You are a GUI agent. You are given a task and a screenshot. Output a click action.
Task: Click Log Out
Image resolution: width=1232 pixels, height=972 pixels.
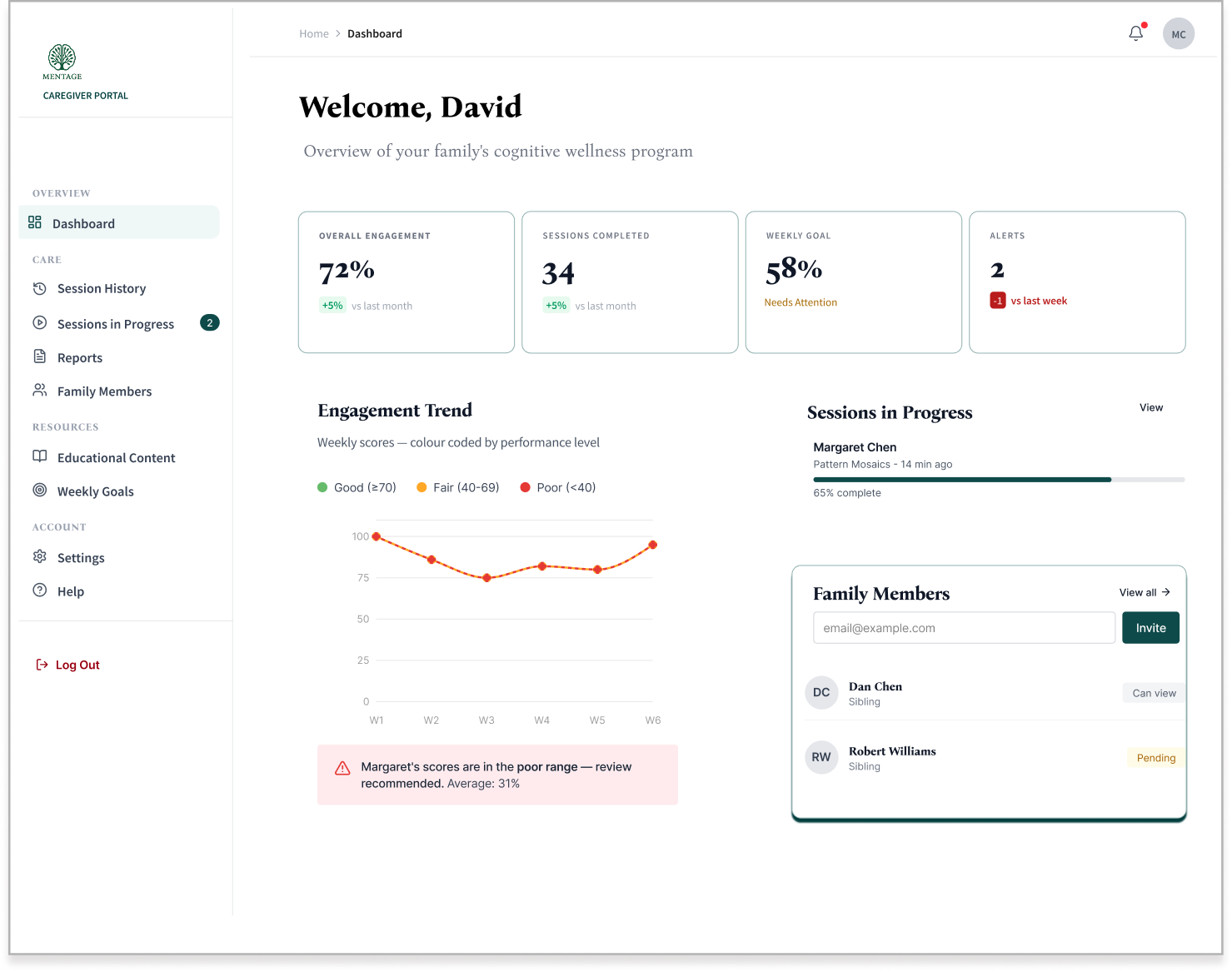77,665
